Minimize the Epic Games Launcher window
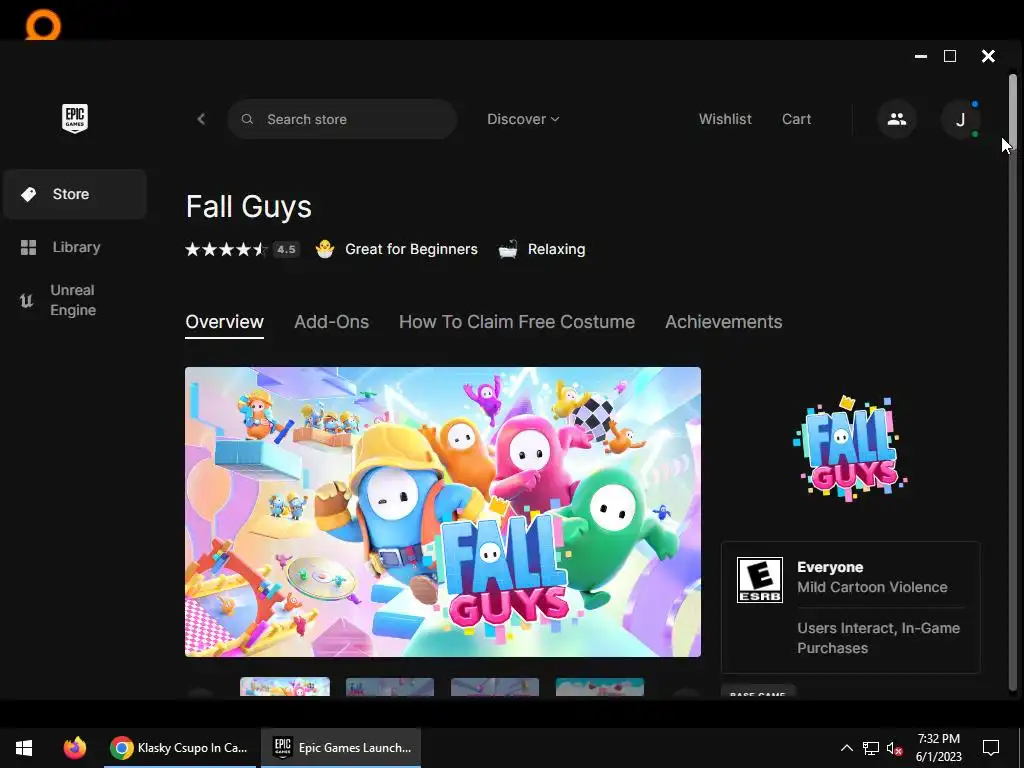The image size is (1024, 768). click(x=921, y=56)
